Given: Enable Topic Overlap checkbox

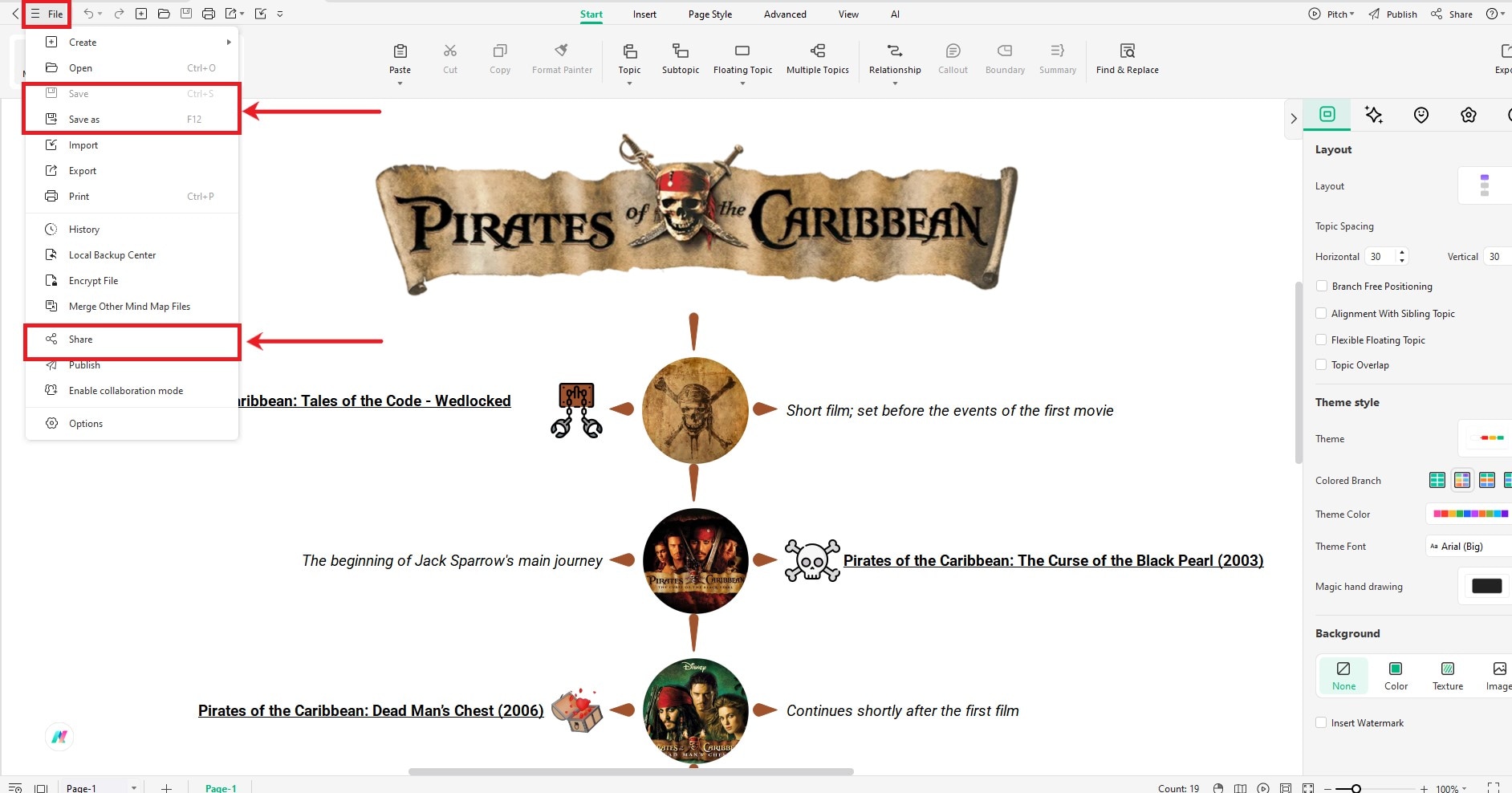Looking at the screenshot, I should [1321, 364].
